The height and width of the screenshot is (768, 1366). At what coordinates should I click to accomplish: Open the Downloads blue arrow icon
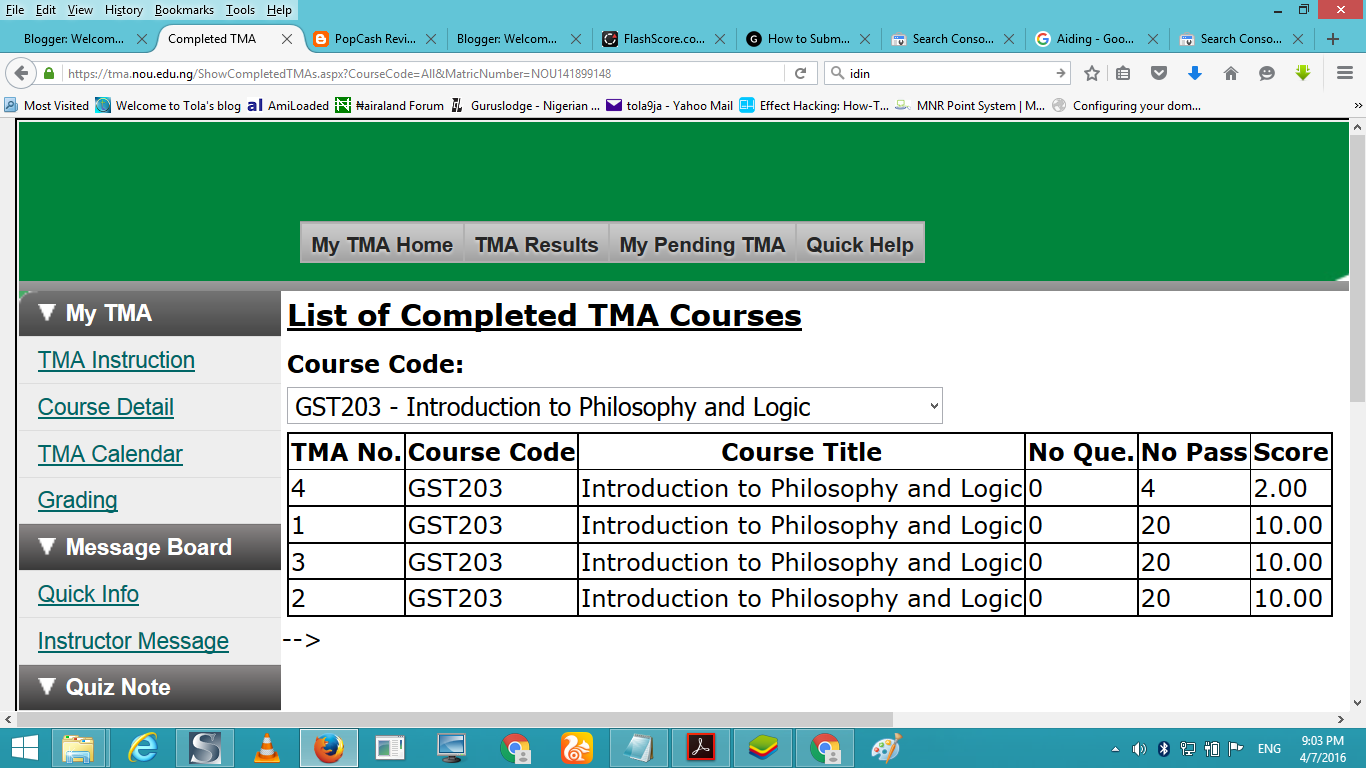pyautogui.click(x=1193, y=73)
